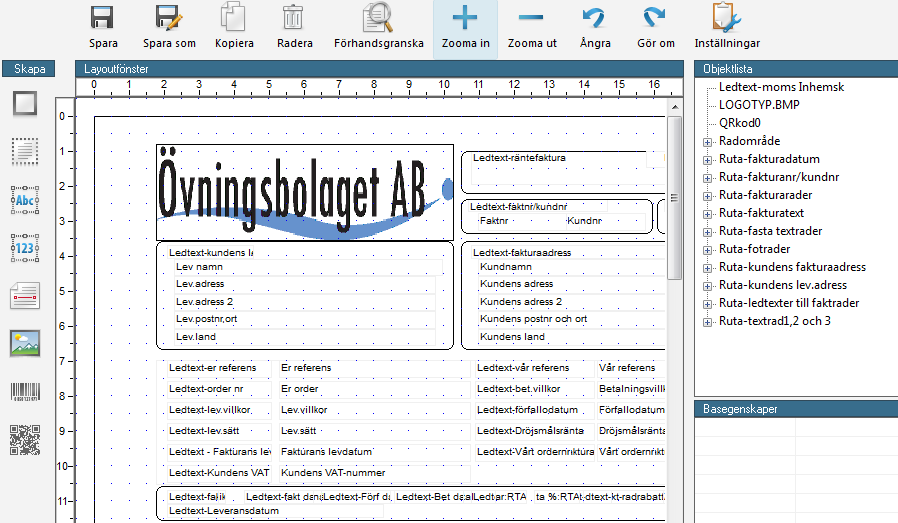The width and height of the screenshot is (898, 523).
Task: Click the Spara save icon
Action: (103, 18)
